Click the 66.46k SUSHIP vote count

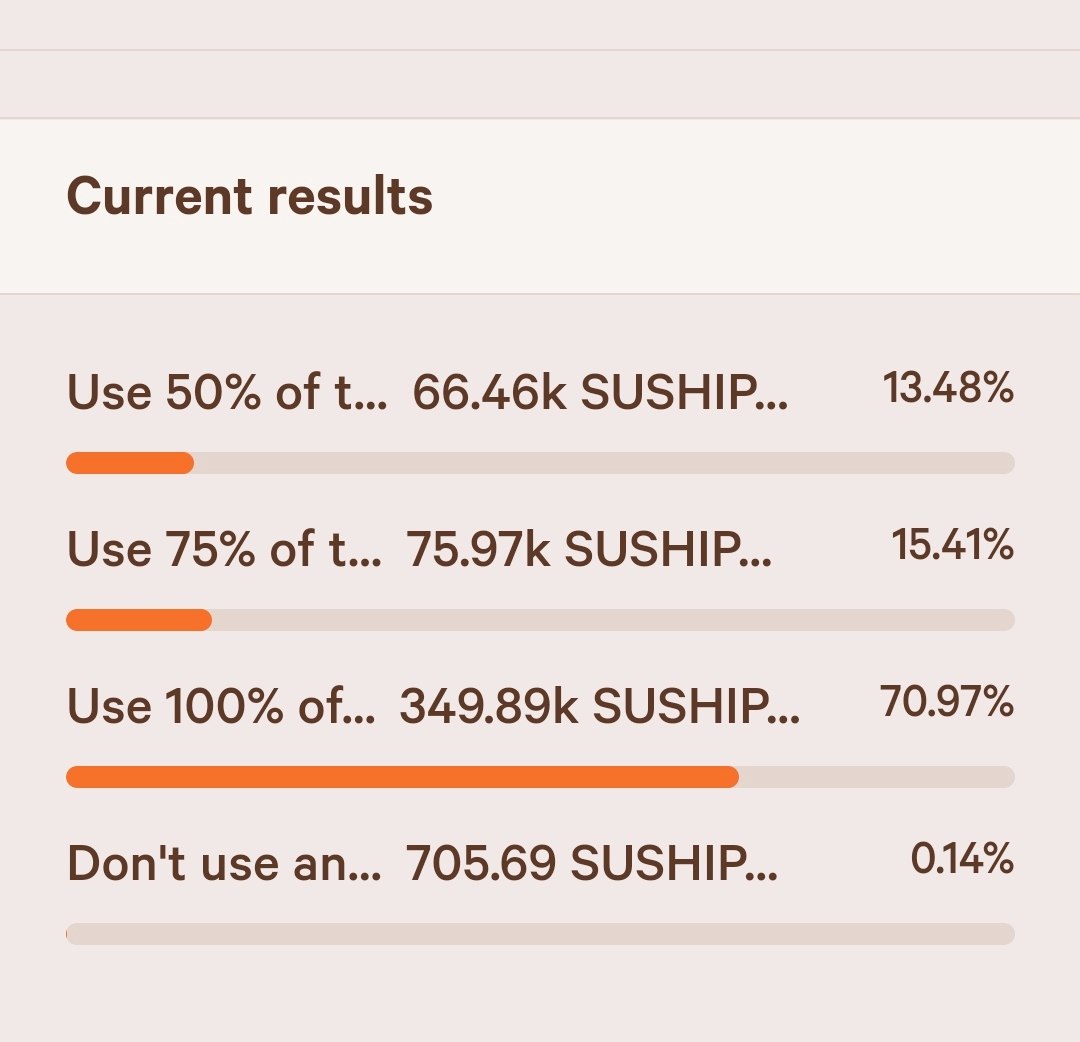[x=600, y=392]
